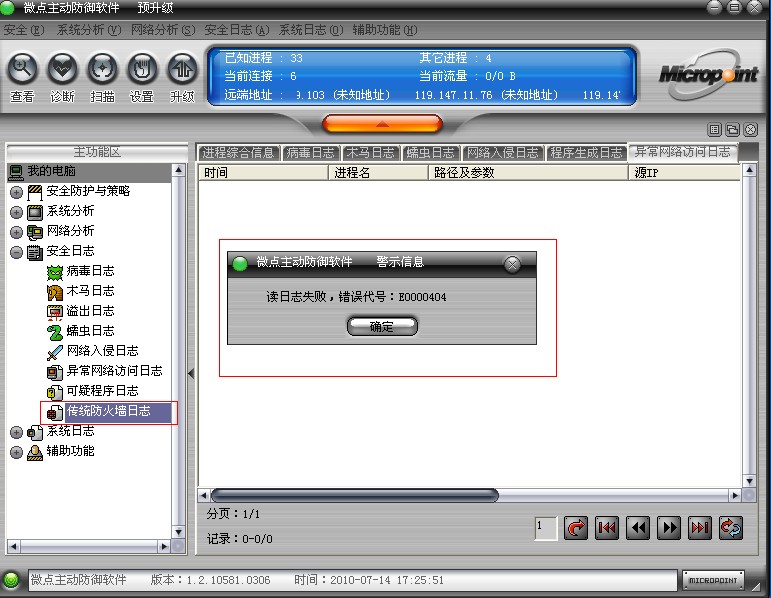Select 溢出日志 in the tree
771x598 pixels.
90,311
